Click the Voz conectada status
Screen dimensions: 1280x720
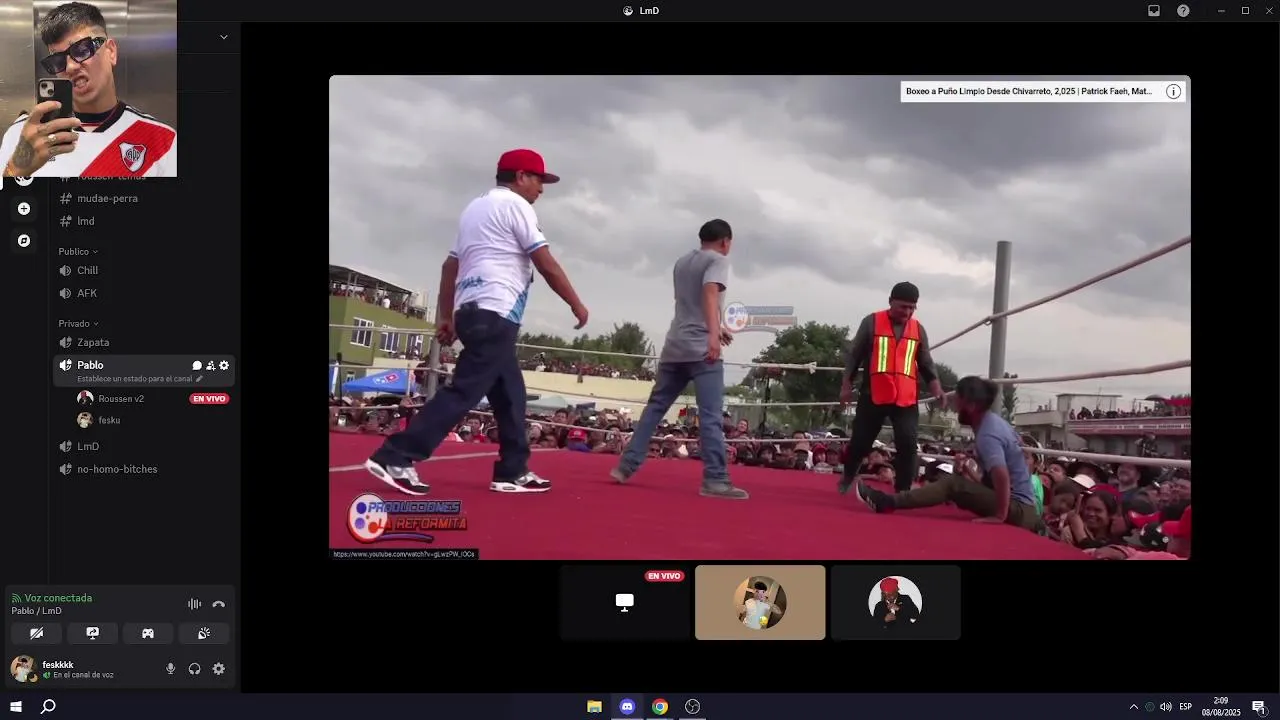pyautogui.click(x=58, y=598)
